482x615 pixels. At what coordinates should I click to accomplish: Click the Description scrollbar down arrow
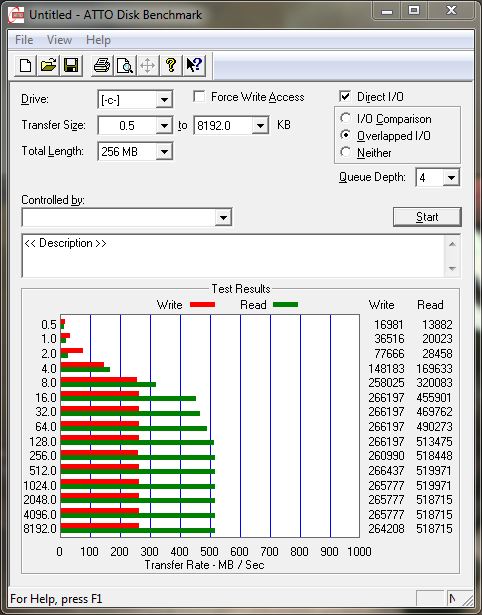pyautogui.click(x=452, y=269)
